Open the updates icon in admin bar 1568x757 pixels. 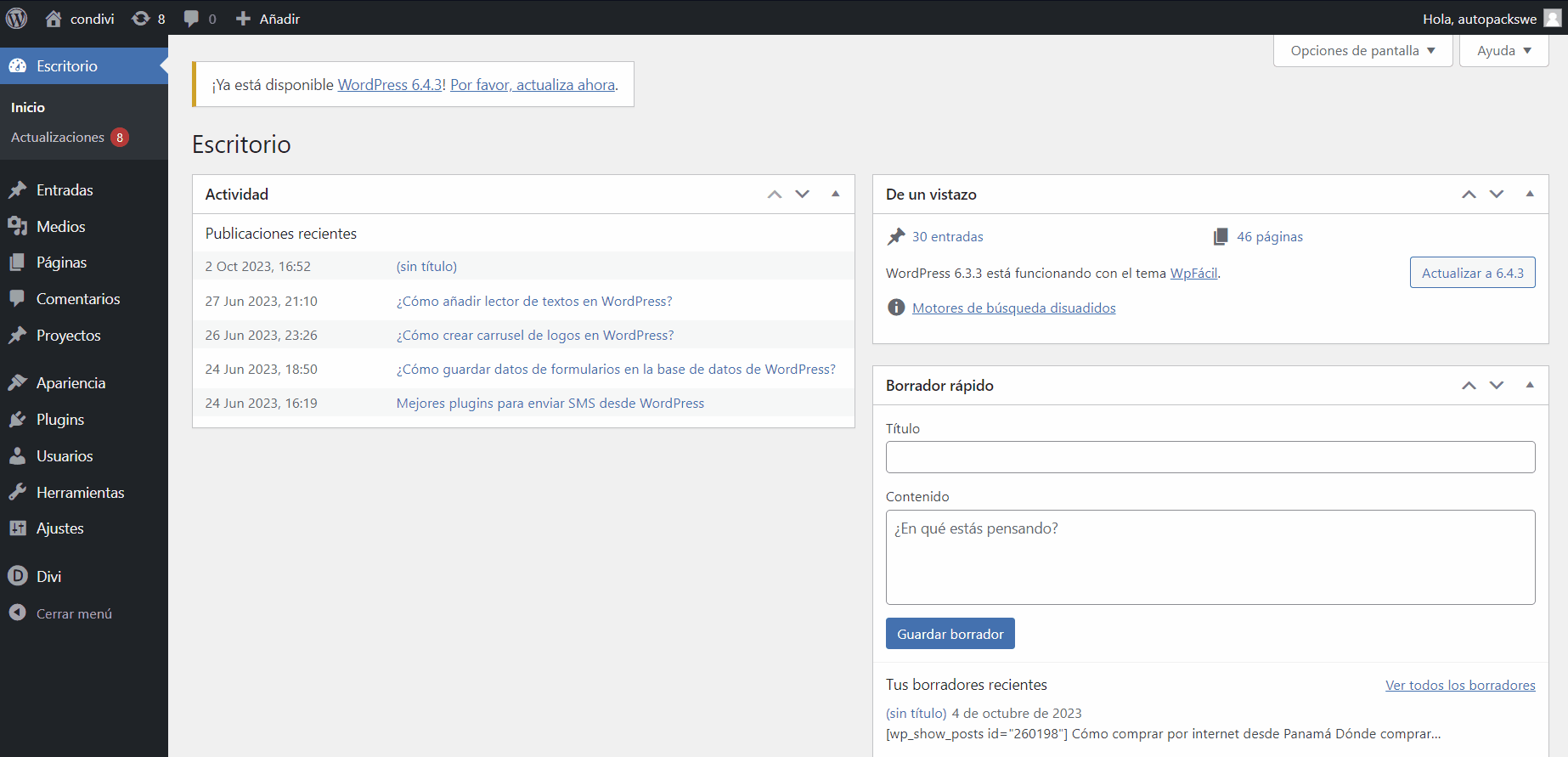141,19
